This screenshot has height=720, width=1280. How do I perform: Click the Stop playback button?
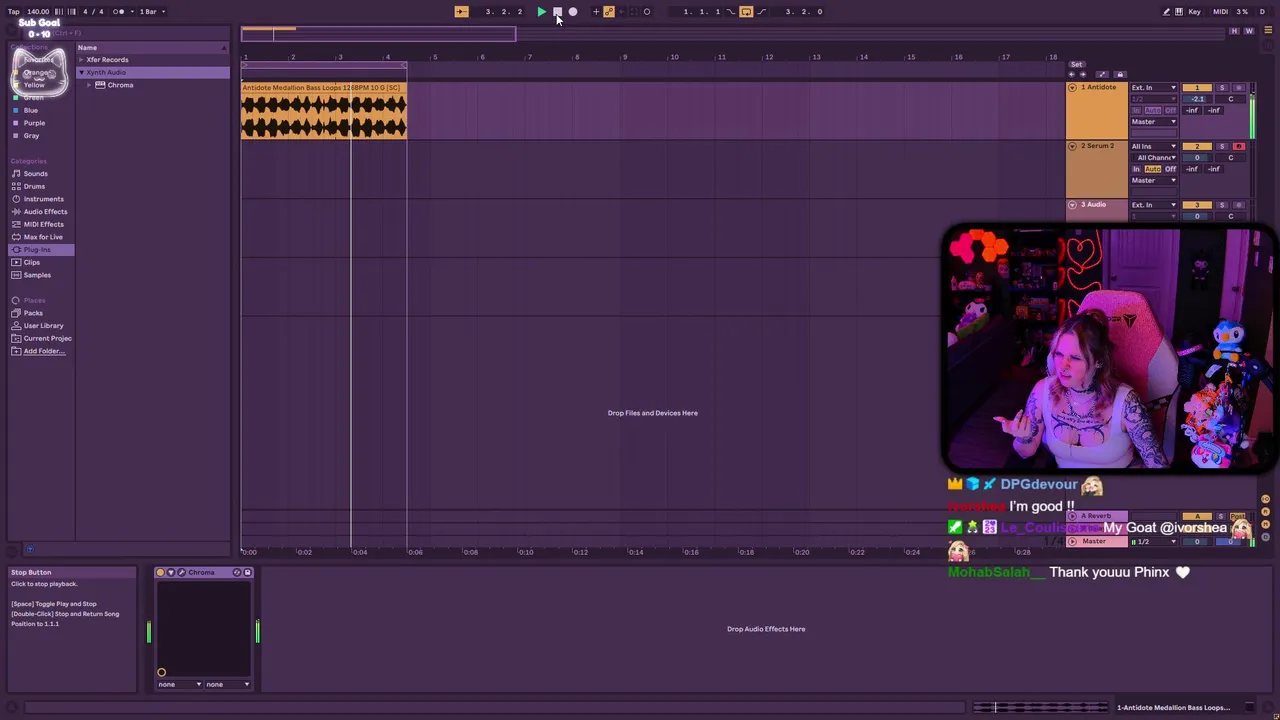tap(557, 12)
